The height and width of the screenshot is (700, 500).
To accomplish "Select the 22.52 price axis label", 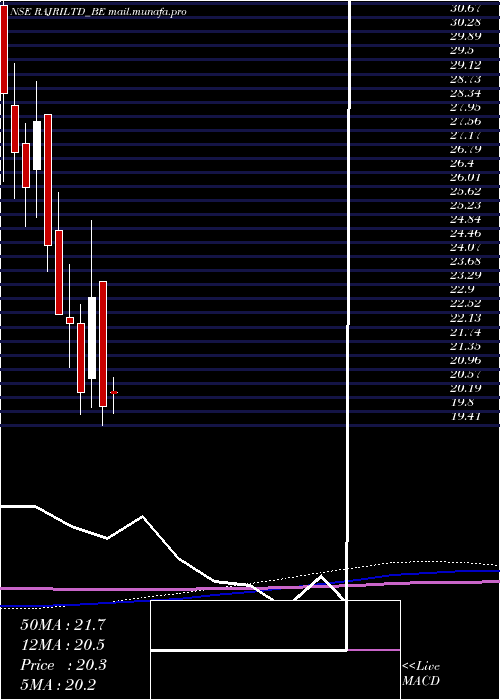I will [465, 304].
